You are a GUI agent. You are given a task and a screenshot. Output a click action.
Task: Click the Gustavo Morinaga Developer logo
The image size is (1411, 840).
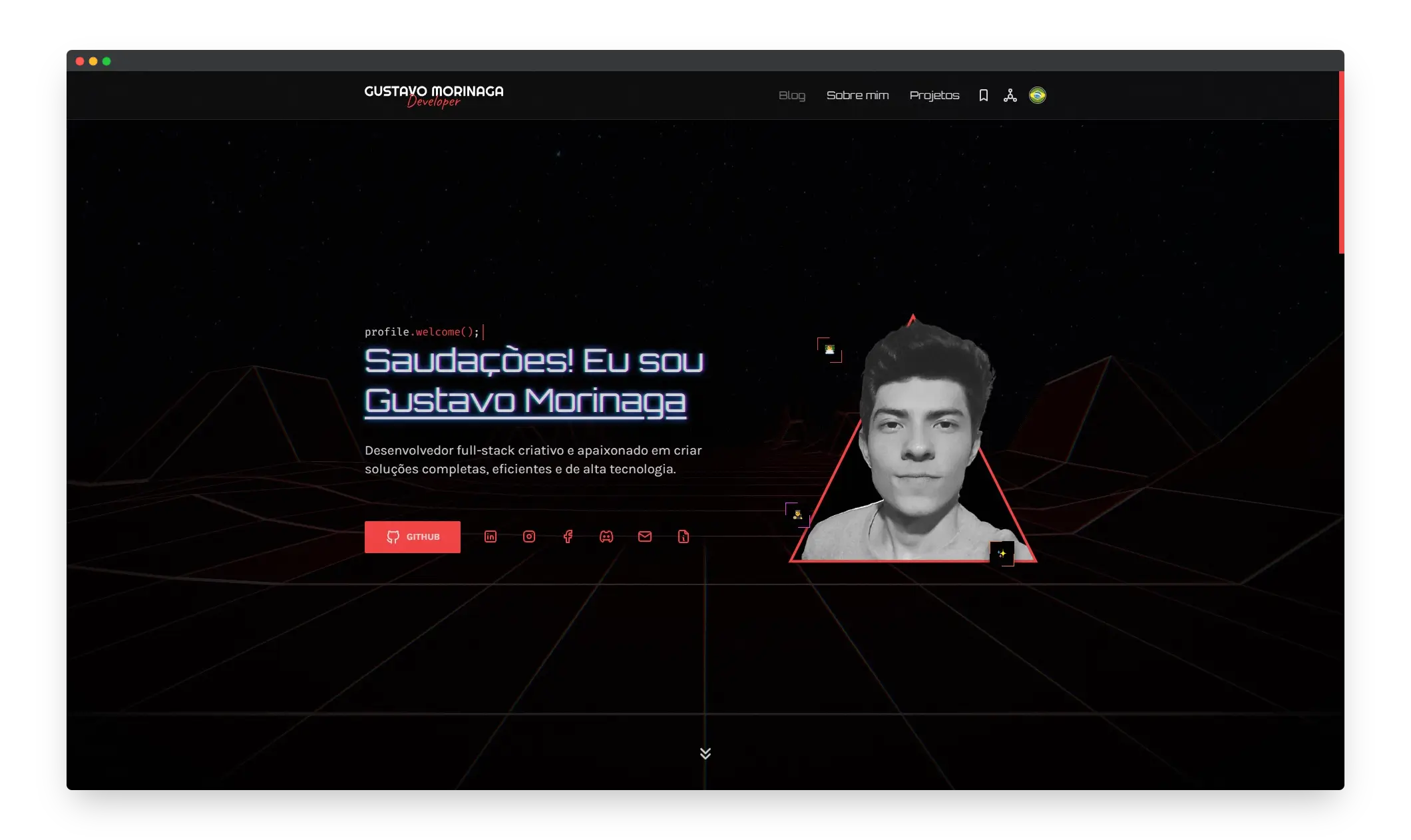pos(434,95)
